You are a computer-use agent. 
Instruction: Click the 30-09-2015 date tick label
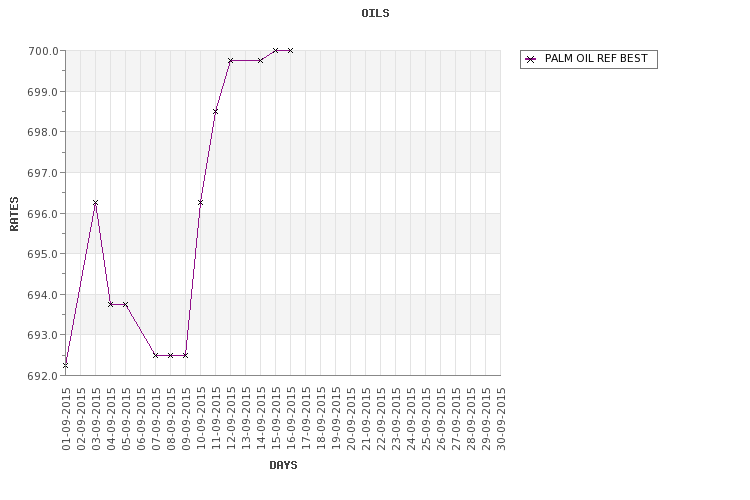[501, 419]
